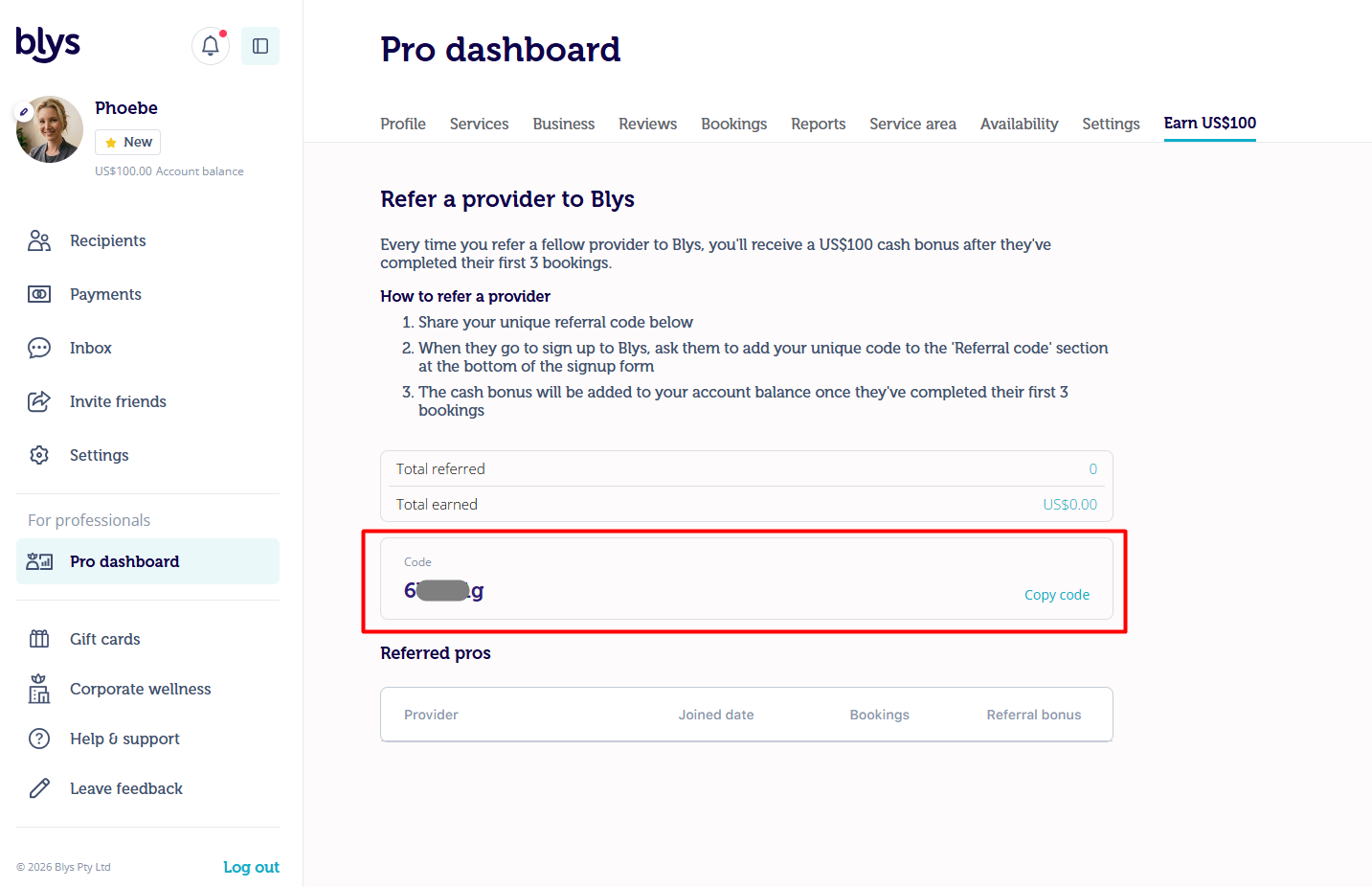Click the Total referred value 0
This screenshot has height=887, width=1372.
(1093, 469)
